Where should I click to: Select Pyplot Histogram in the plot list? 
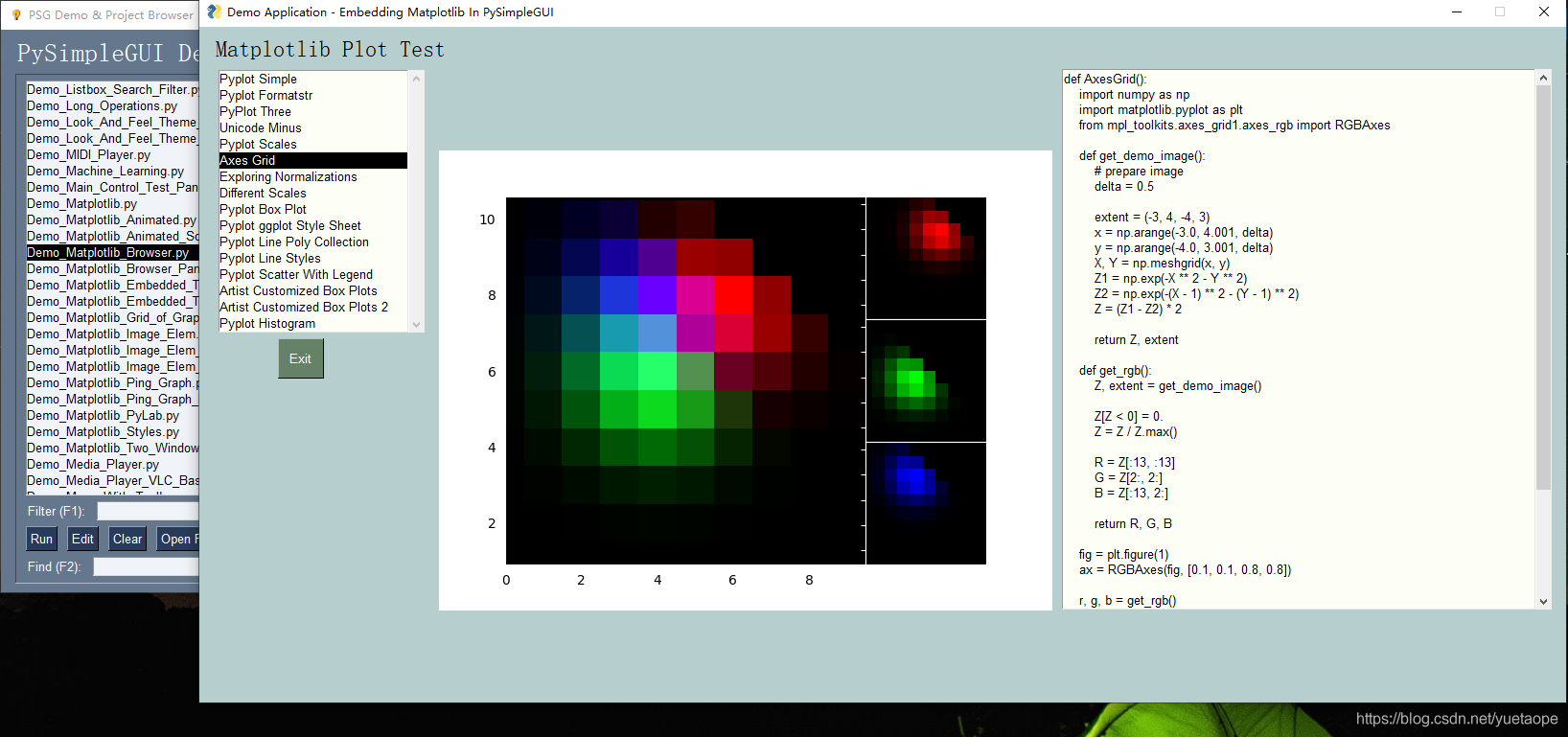(312, 323)
